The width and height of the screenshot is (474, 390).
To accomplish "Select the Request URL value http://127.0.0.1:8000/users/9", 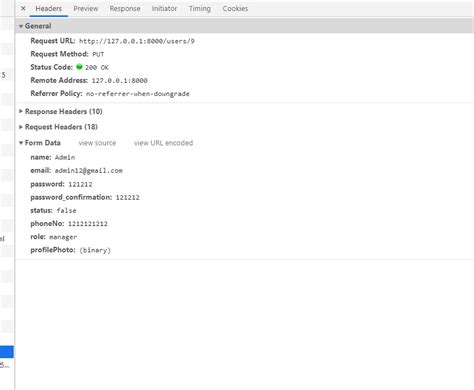I will coord(137,41).
